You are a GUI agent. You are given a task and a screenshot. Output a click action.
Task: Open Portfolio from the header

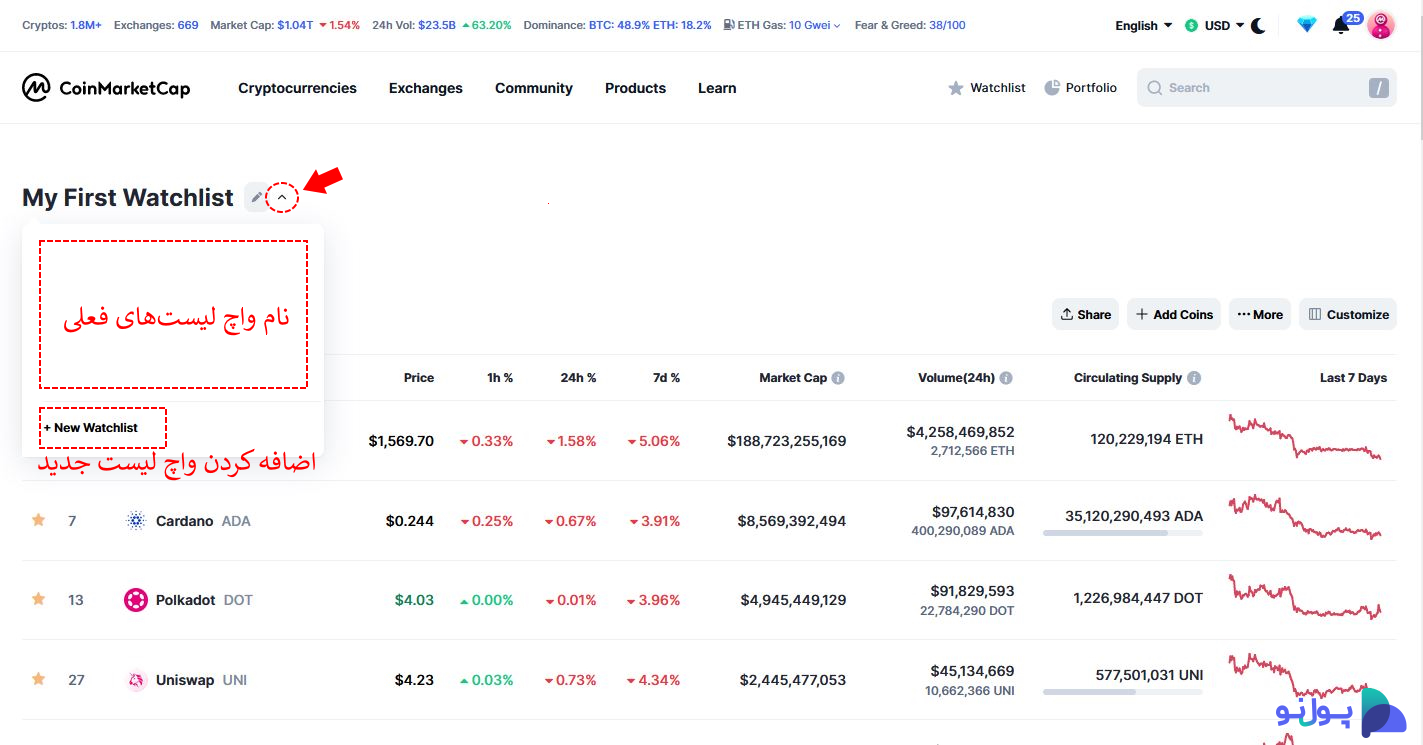click(x=1080, y=88)
